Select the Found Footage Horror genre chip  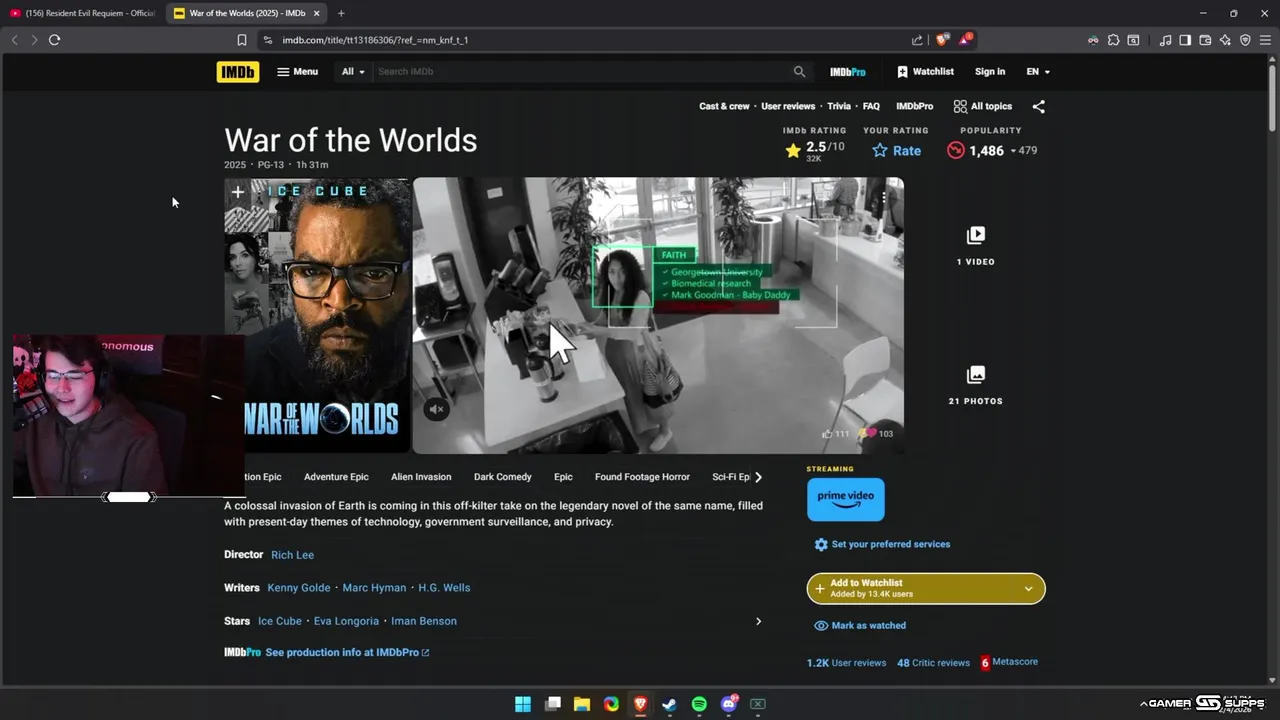coord(642,477)
